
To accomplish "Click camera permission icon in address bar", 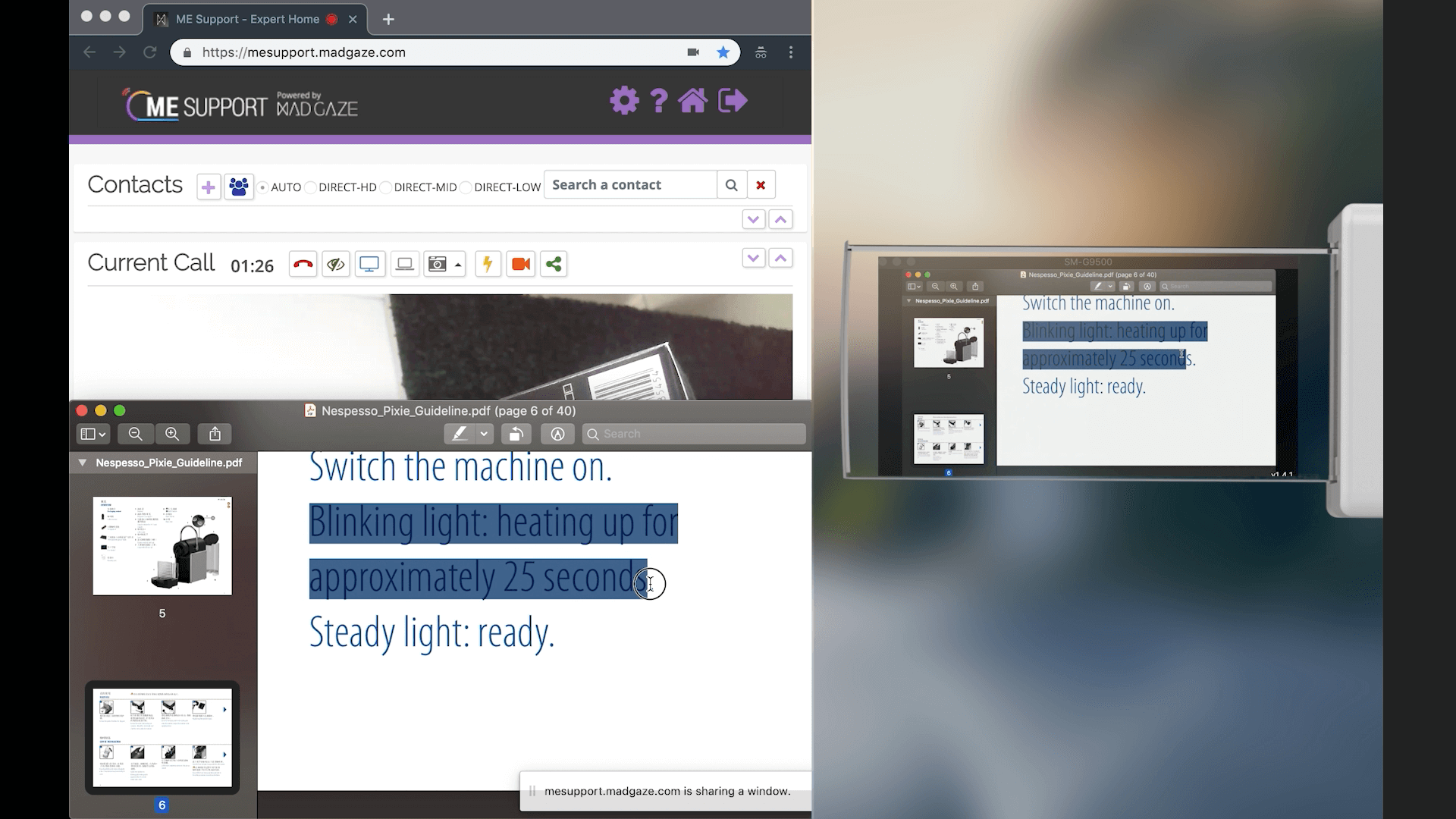I will pyautogui.click(x=693, y=52).
